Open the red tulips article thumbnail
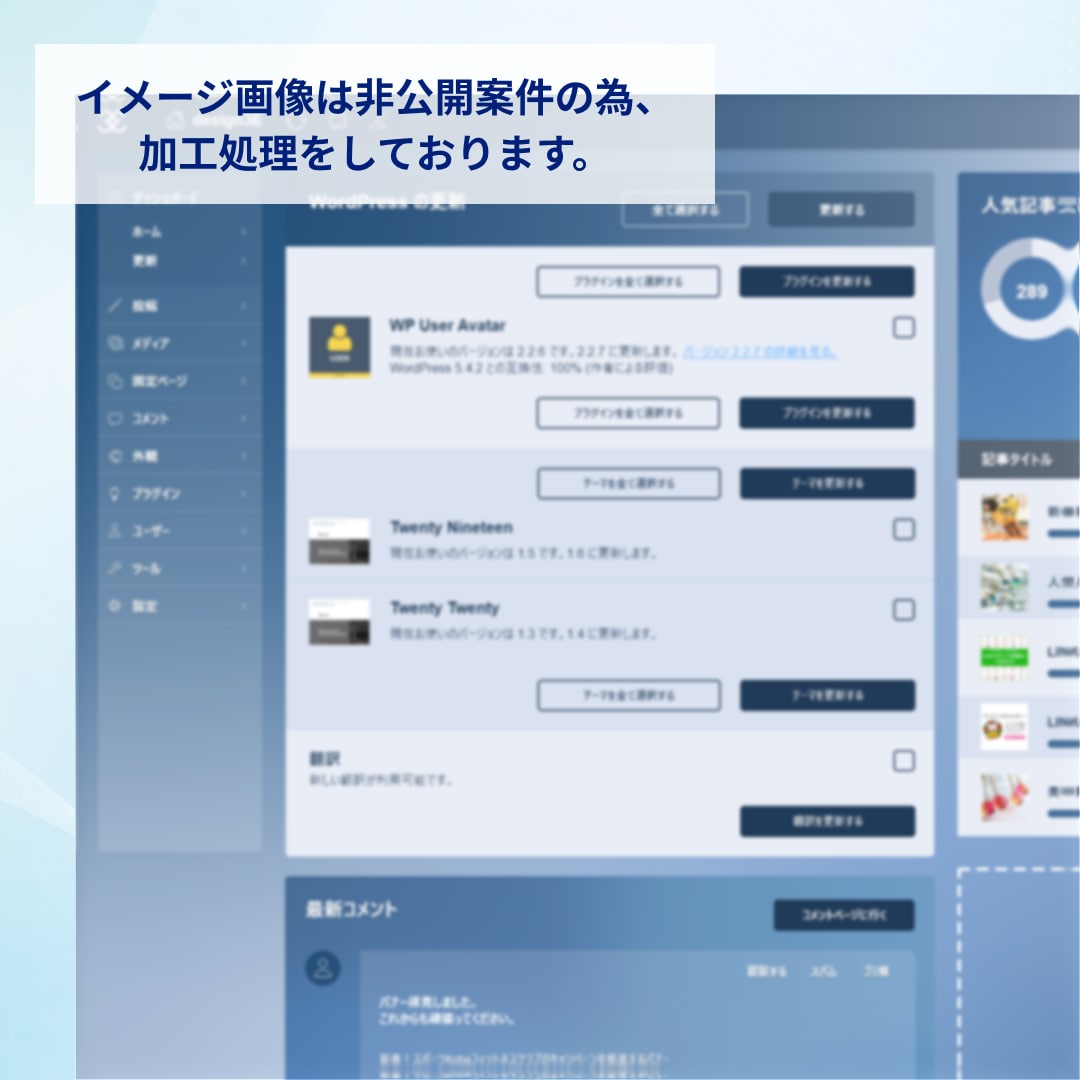Screen dimensions: 1080x1080 click(1005, 797)
